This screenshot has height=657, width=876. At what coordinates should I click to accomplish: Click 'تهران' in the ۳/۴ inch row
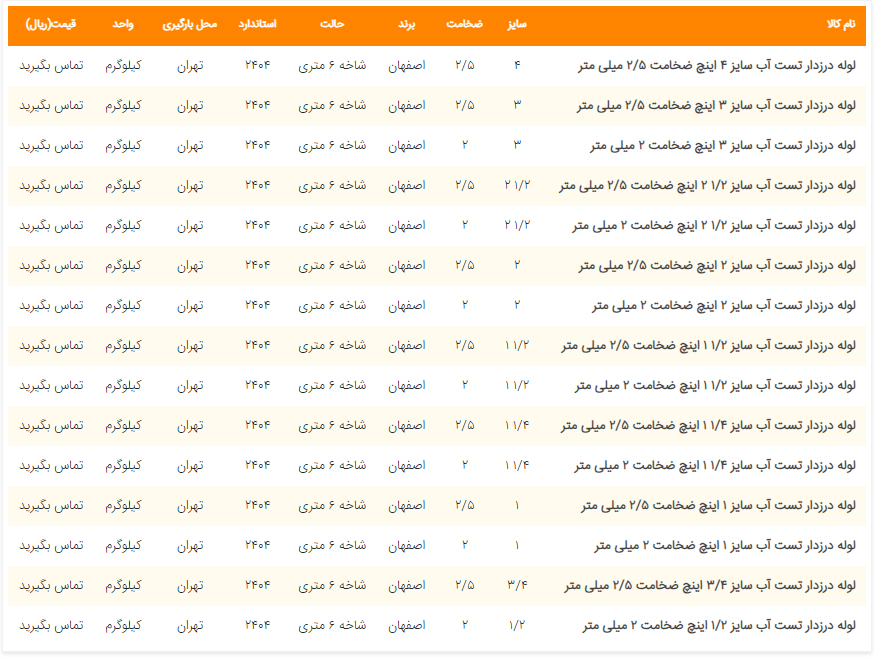(x=191, y=586)
